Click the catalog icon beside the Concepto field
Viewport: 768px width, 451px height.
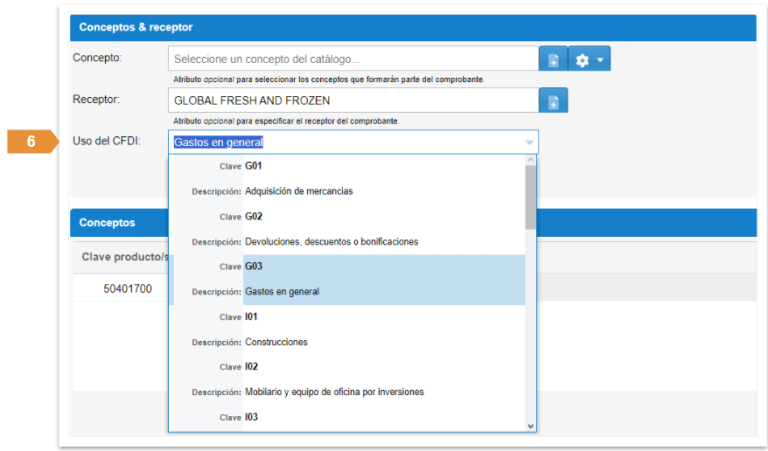[553, 60]
